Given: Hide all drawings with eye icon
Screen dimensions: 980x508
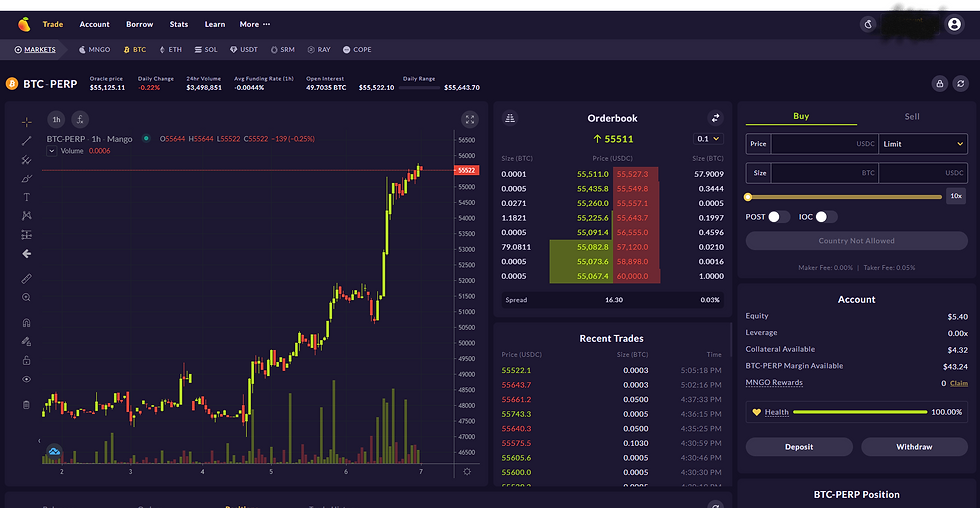Looking at the screenshot, I should click(x=26, y=379).
